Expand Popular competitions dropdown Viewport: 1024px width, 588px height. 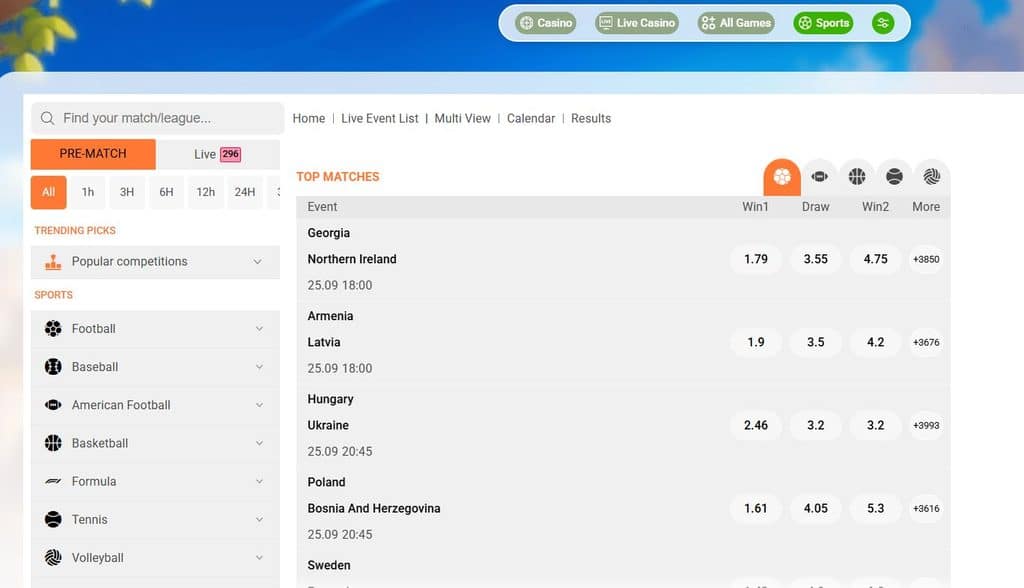[155, 262]
